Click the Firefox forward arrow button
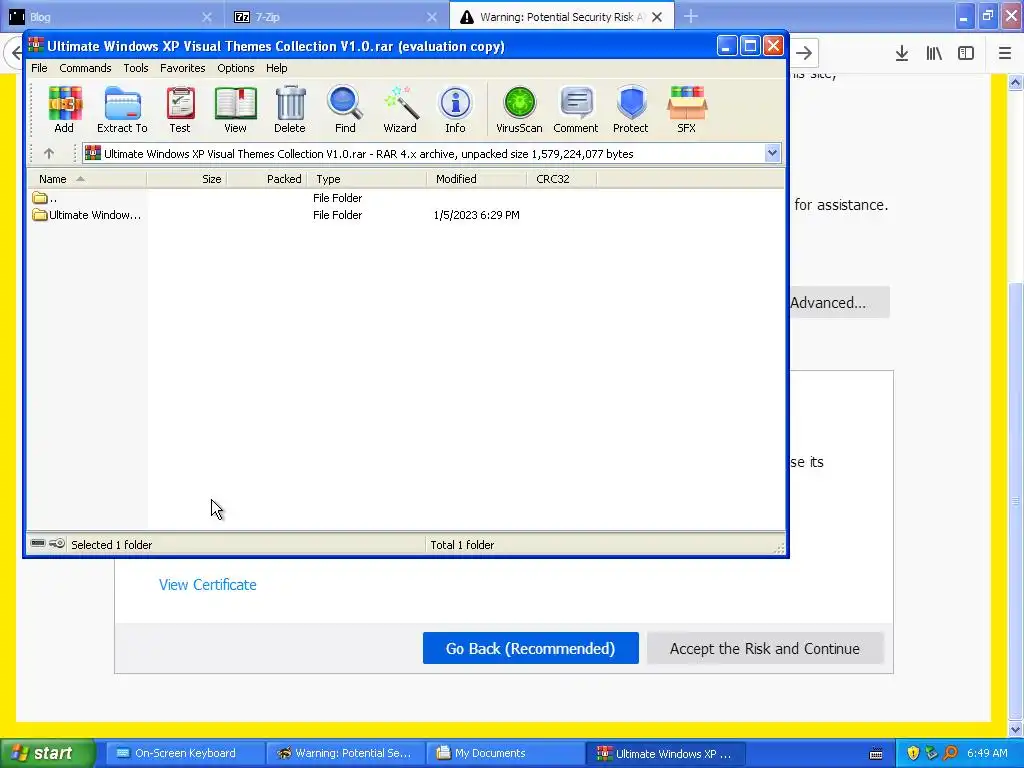Image resolution: width=1024 pixels, height=768 pixels. (804, 54)
